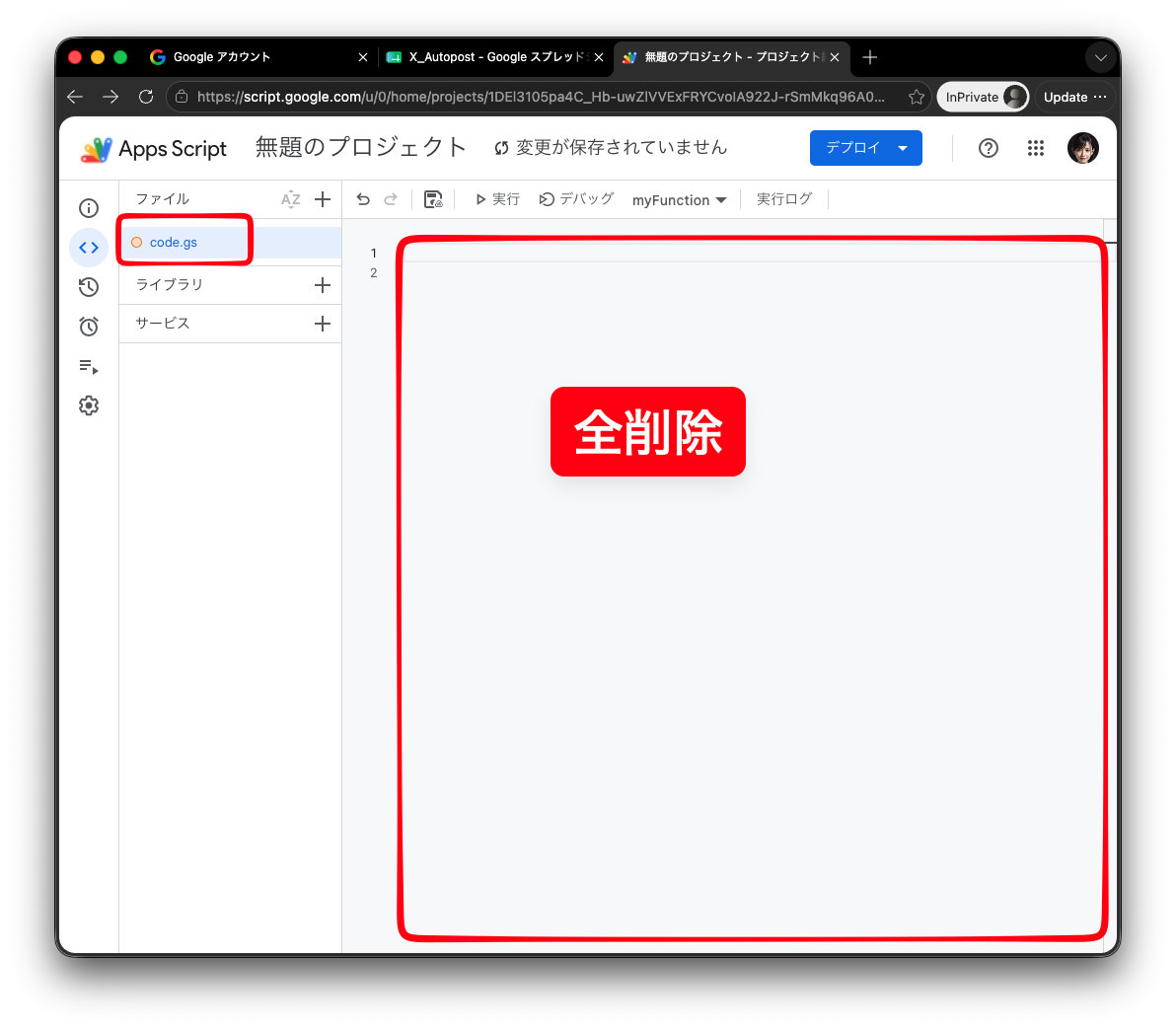Open Triggers alarm clock icon
1176x1030 pixels.
click(x=89, y=327)
